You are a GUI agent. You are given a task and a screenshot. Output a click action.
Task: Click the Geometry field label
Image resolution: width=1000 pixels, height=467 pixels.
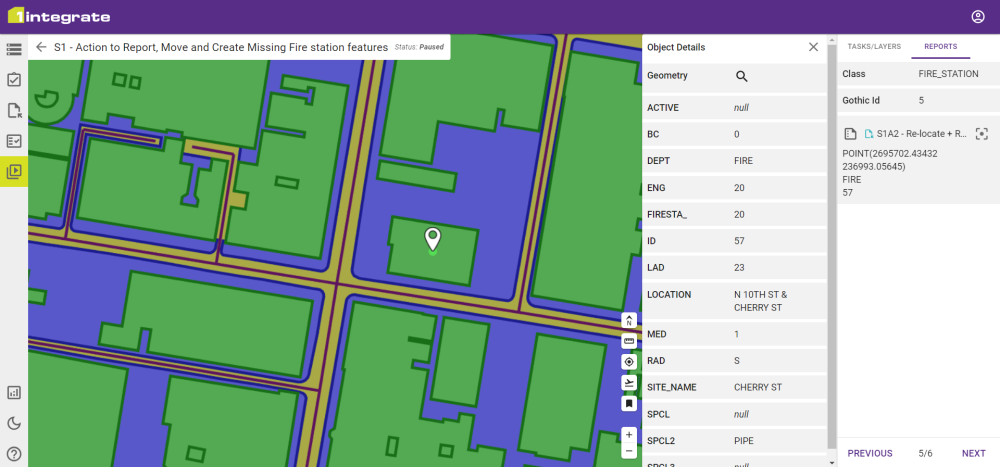click(667, 76)
